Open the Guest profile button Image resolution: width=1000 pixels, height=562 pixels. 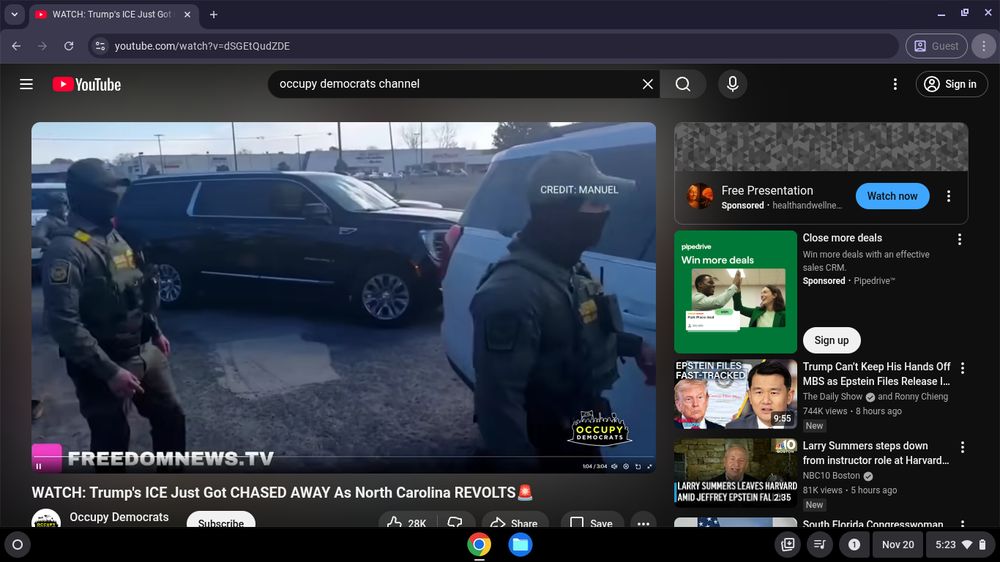coord(936,46)
